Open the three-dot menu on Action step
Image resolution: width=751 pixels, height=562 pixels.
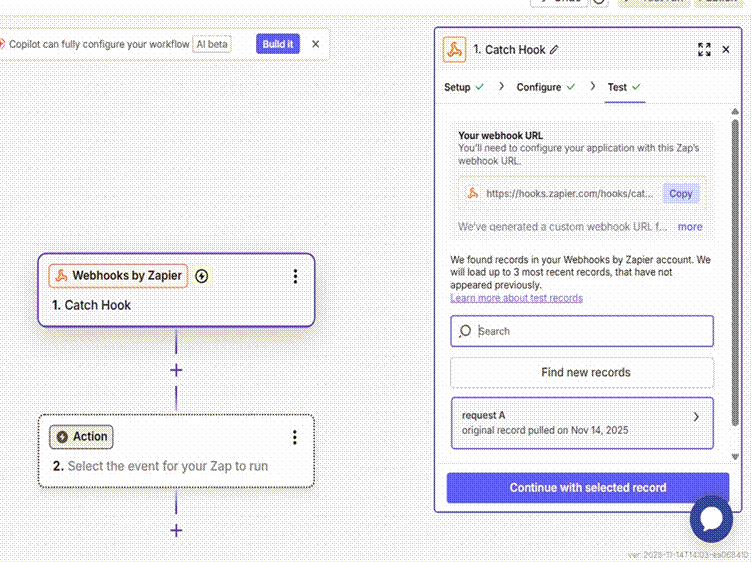pyautogui.click(x=295, y=437)
